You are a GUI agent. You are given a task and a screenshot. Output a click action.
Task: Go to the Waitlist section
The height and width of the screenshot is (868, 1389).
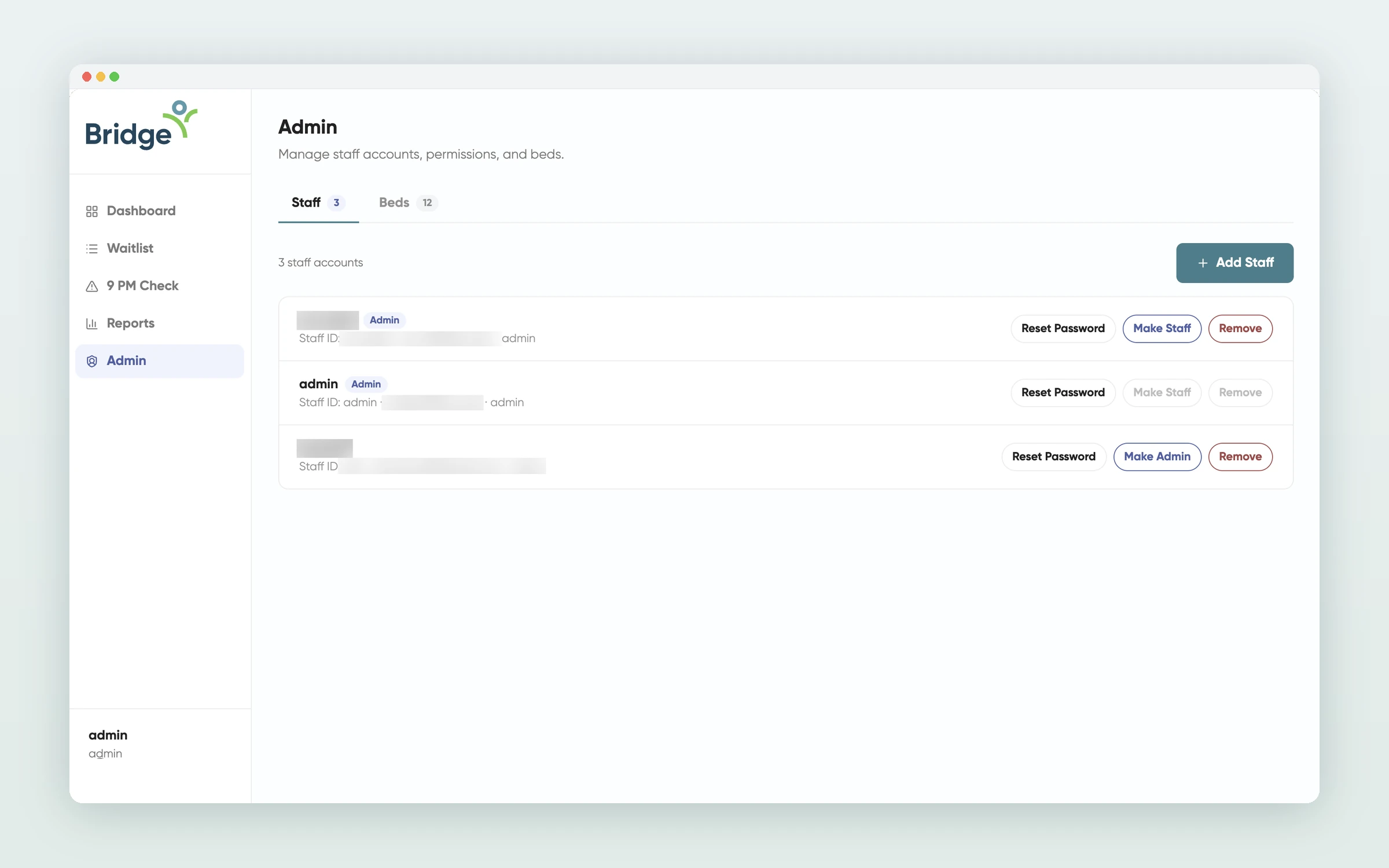pos(160,249)
